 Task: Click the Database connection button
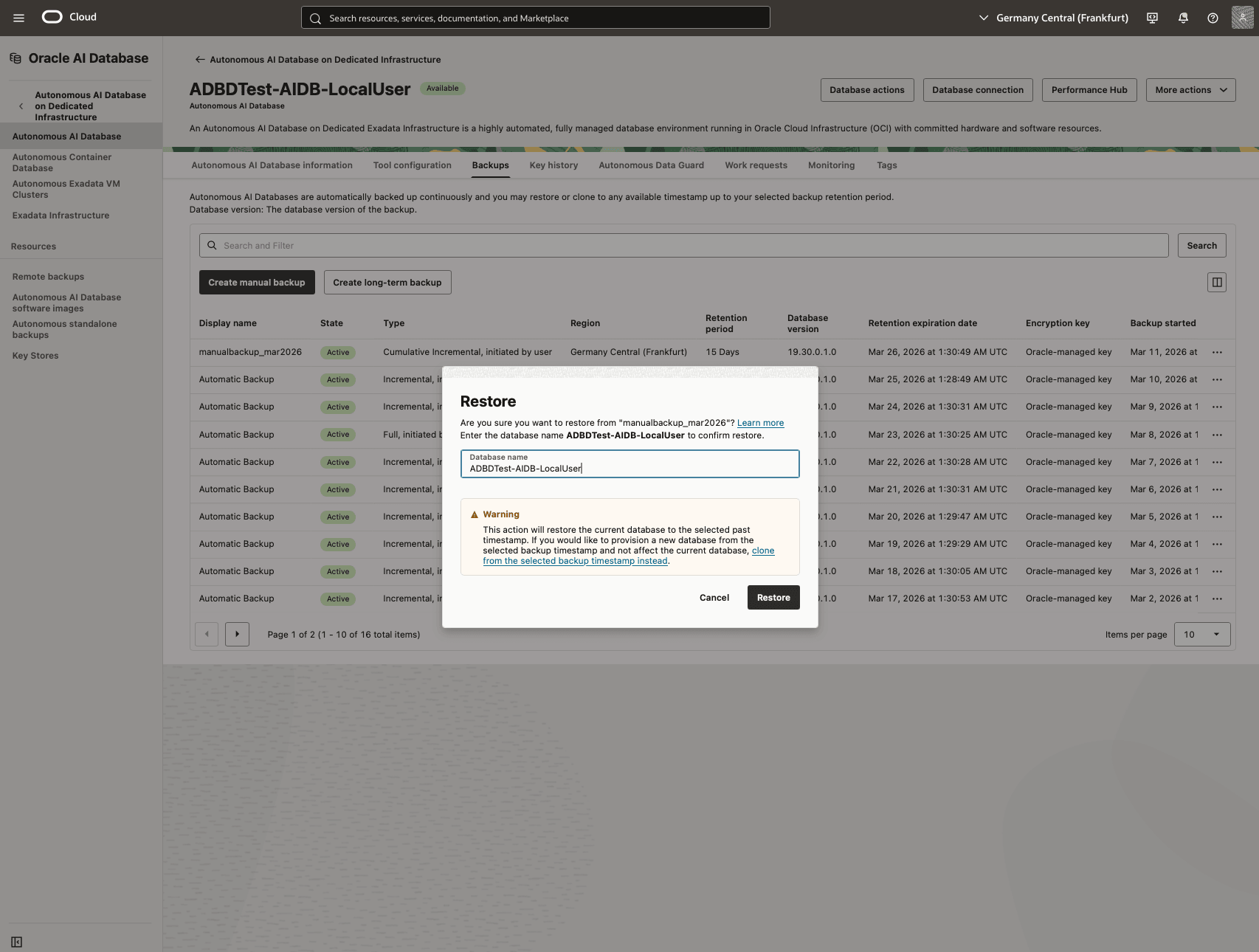point(978,90)
